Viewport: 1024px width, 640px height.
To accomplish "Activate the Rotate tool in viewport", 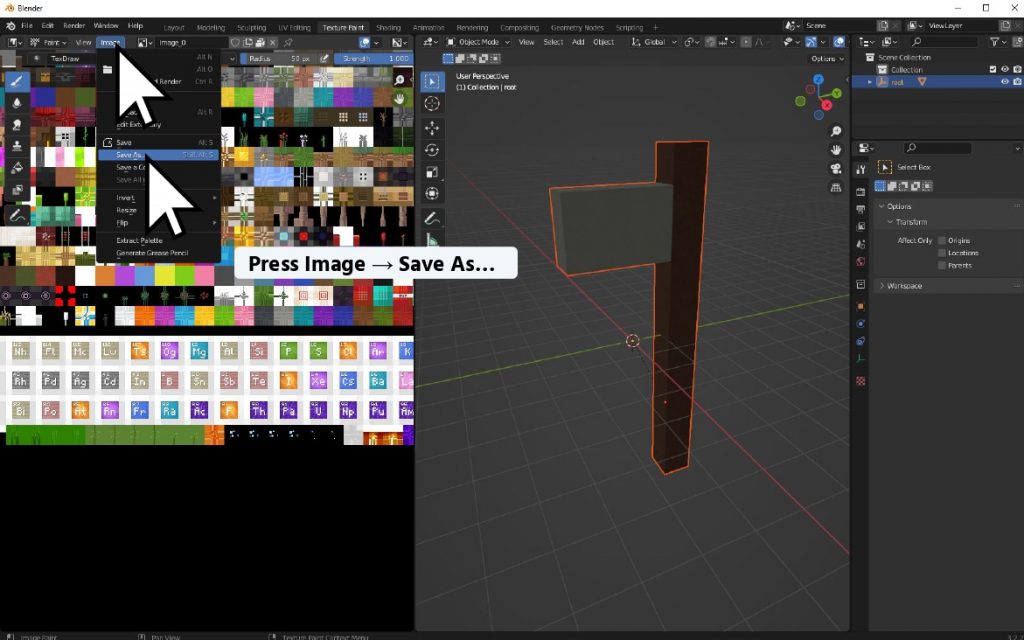I will pyautogui.click(x=432, y=150).
